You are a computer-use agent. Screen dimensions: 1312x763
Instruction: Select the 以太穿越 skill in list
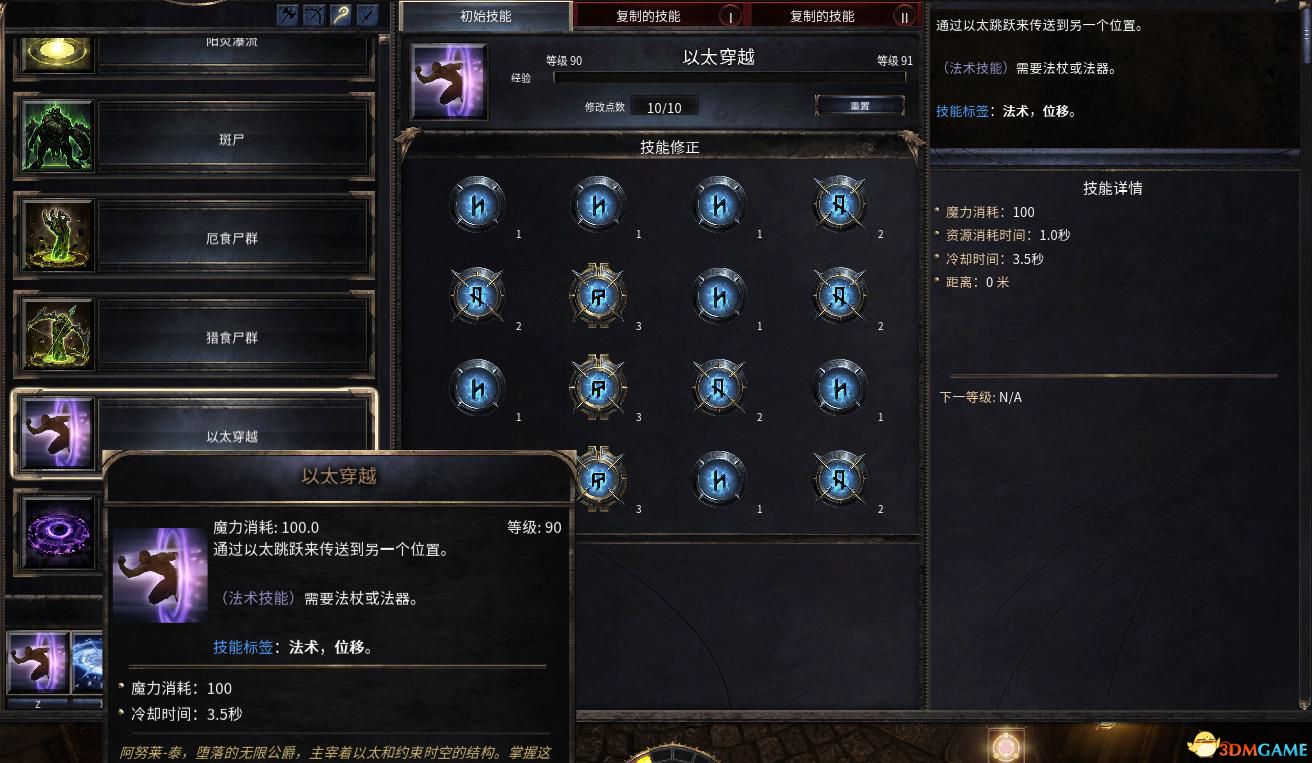pyautogui.click(x=194, y=434)
